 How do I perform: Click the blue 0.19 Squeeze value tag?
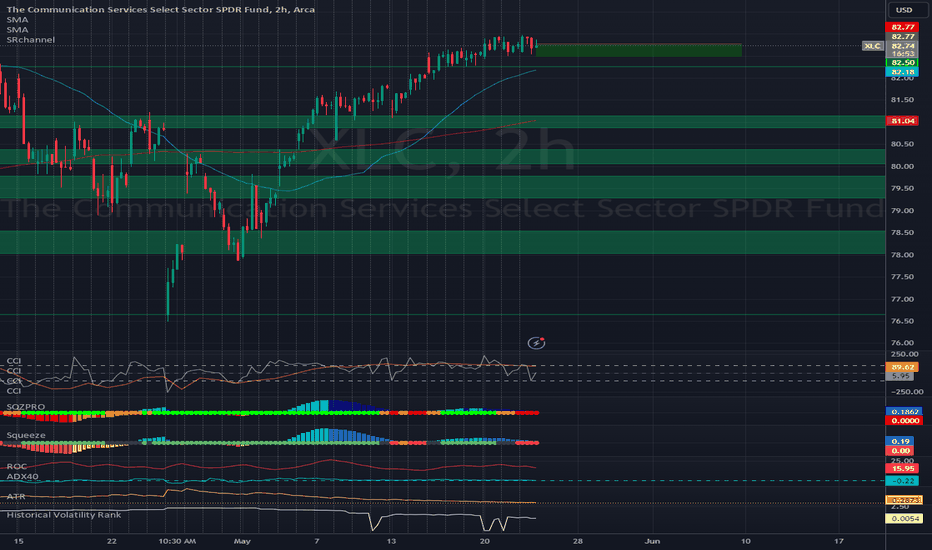[x=902, y=441]
